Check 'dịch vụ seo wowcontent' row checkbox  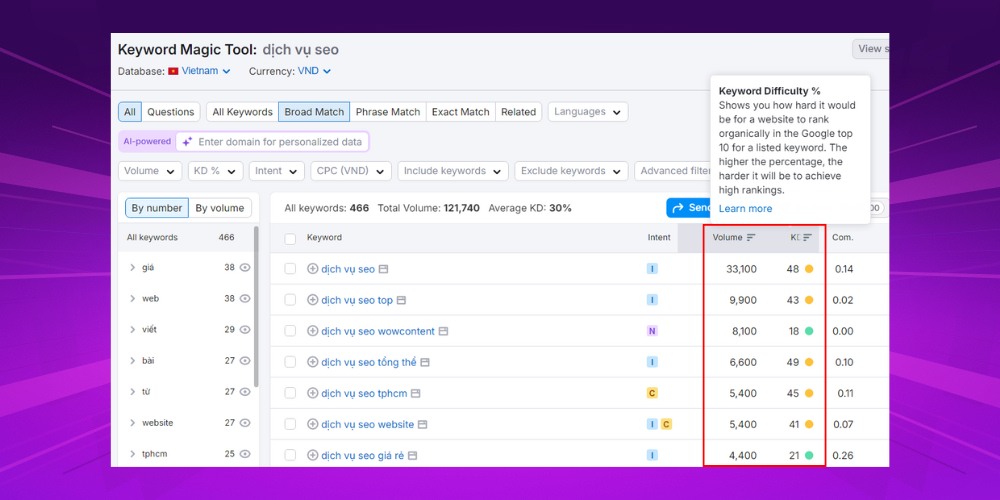point(290,331)
